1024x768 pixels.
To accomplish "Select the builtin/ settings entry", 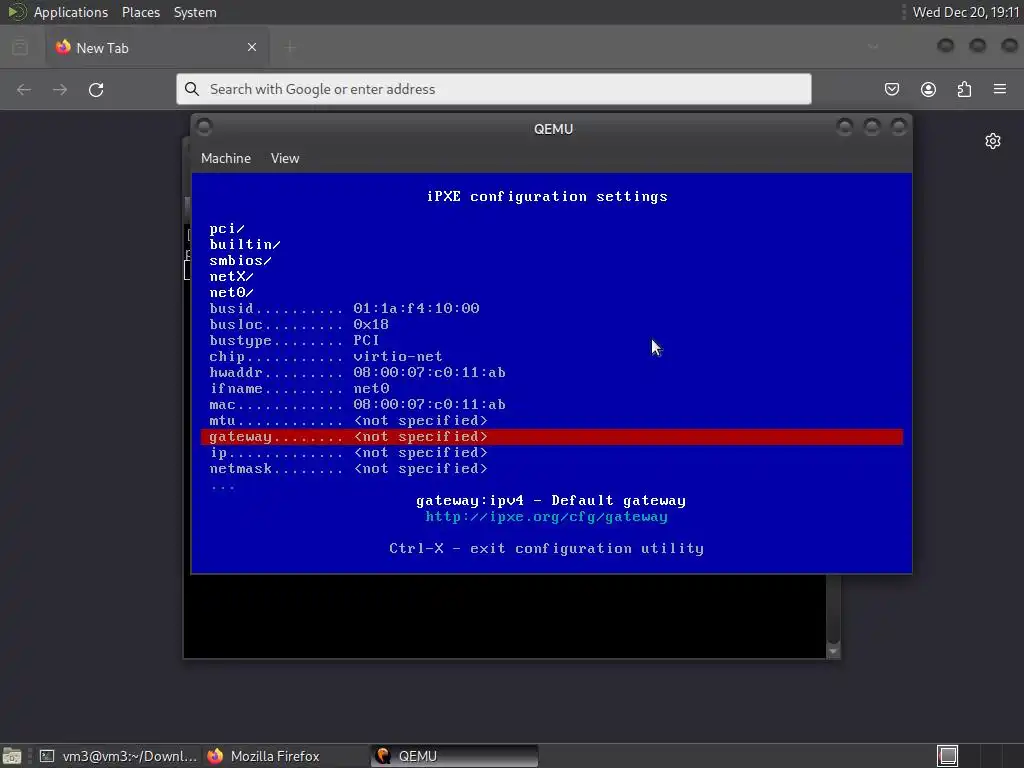I will tap(245, 244).
